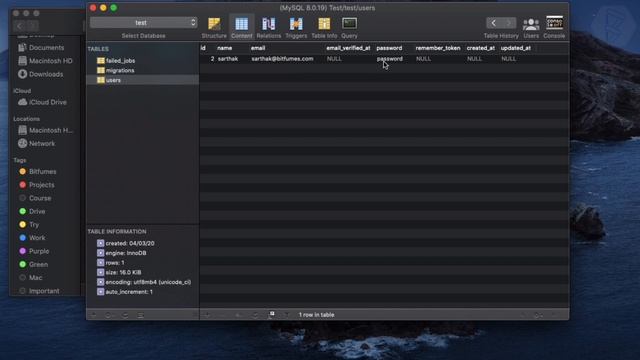The width and height of the screenshot is (640, 360).
Task: Open Network in Finder Locations
Action: click(36, 144)
